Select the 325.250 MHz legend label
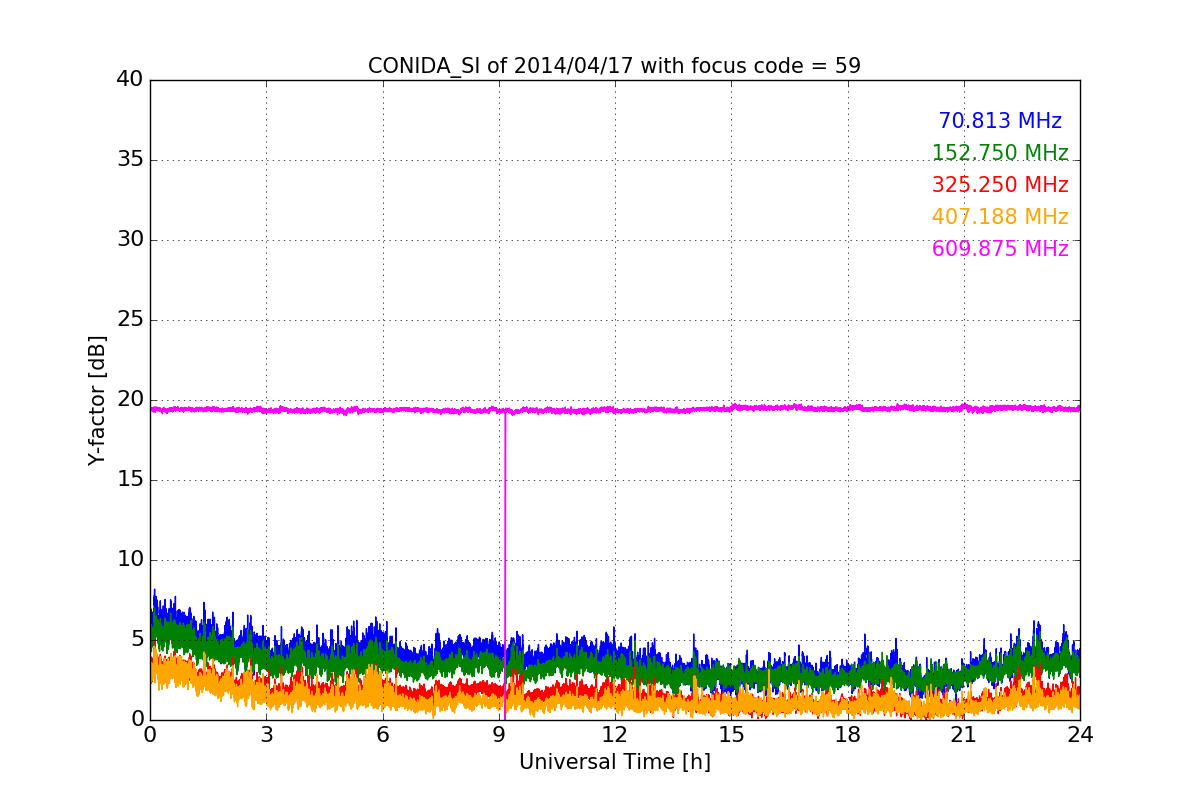The height and width of the screenshot is (800, 1200). (1000, 185)
